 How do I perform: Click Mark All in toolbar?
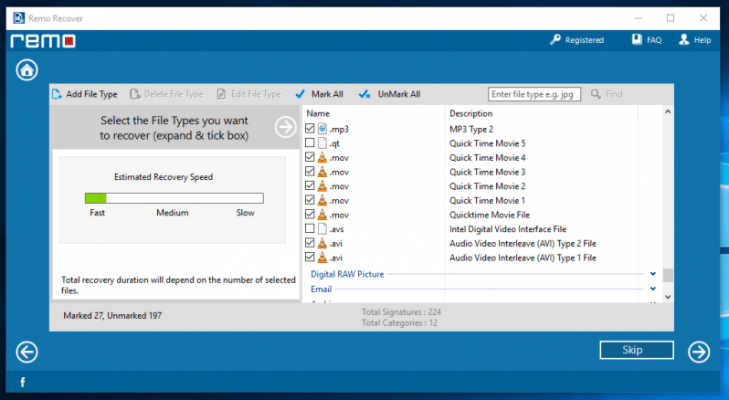pyautogui.click(x=319, y=94)
